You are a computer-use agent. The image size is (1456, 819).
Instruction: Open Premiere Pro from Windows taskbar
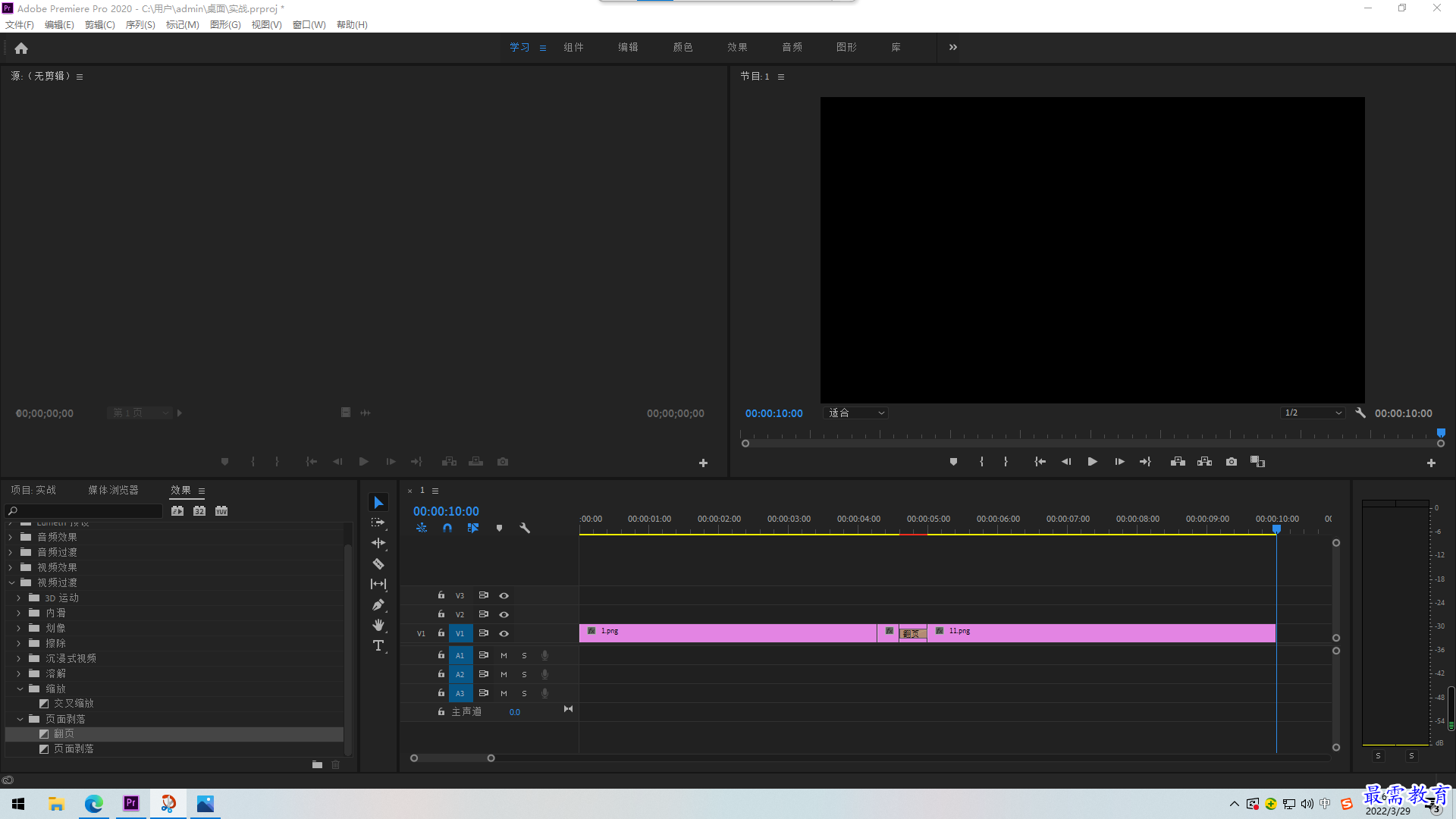[131, 803]
